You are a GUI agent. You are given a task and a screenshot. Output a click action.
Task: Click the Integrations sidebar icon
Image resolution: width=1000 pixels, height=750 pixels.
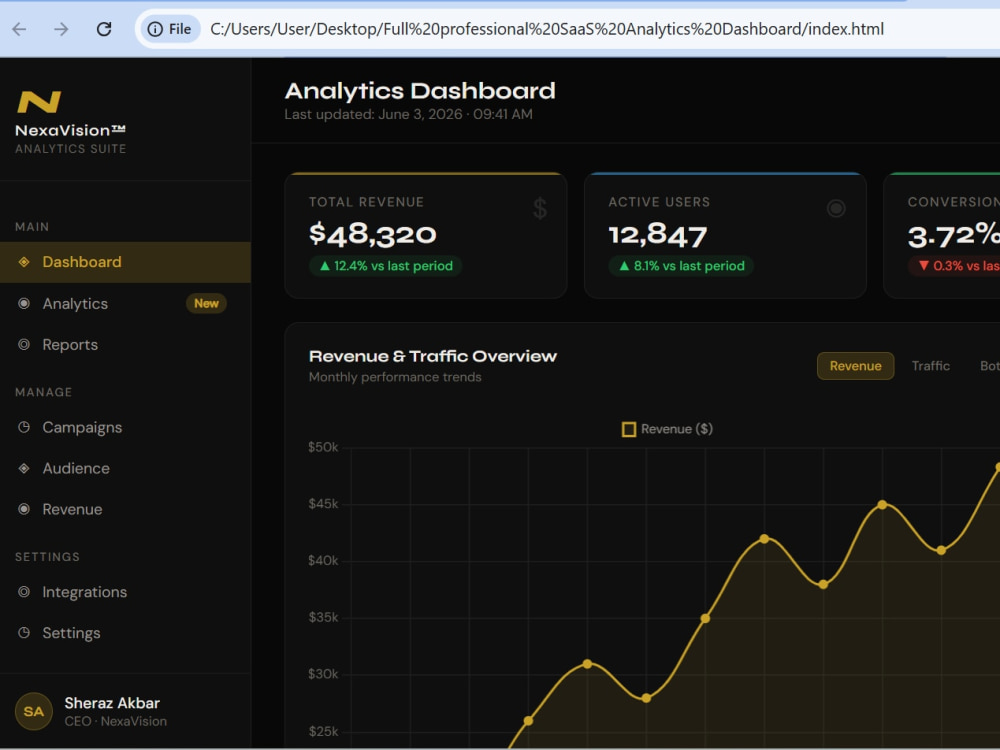[24, 592]
